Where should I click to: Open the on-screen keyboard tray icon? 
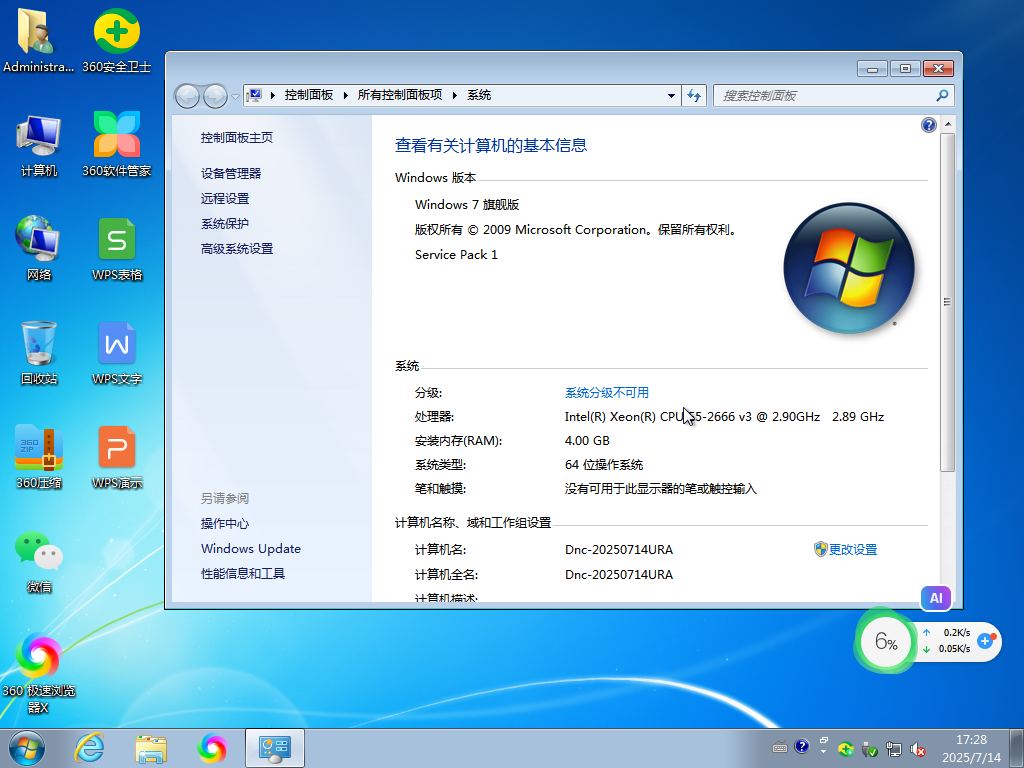pyautogui.click(x=780, y=747)
